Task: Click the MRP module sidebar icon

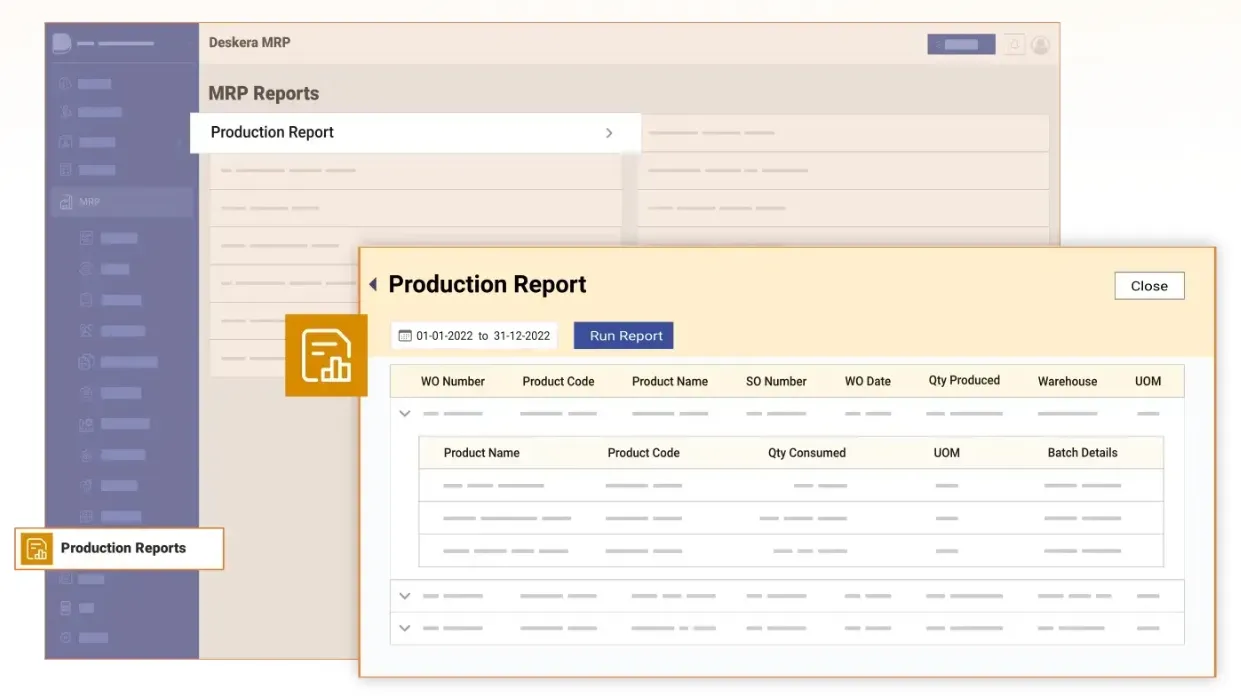Action: click(66, 202)
